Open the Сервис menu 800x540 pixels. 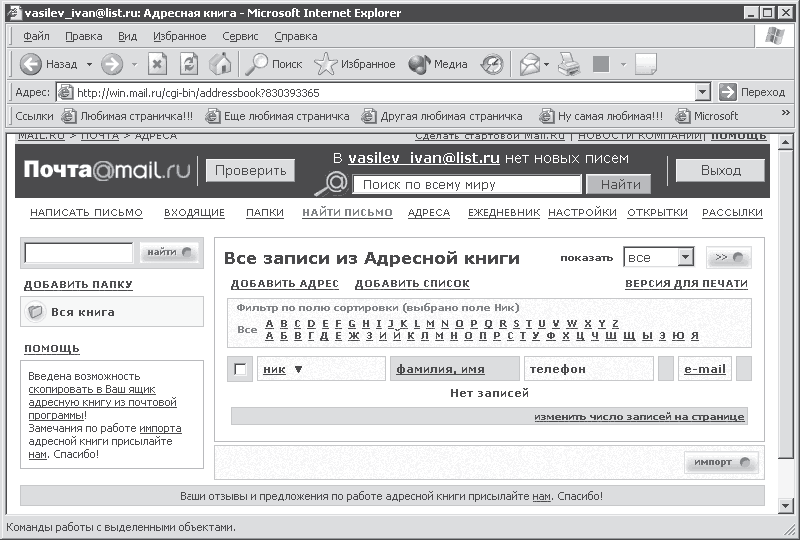pyautogui.click(x=240, y=36)
